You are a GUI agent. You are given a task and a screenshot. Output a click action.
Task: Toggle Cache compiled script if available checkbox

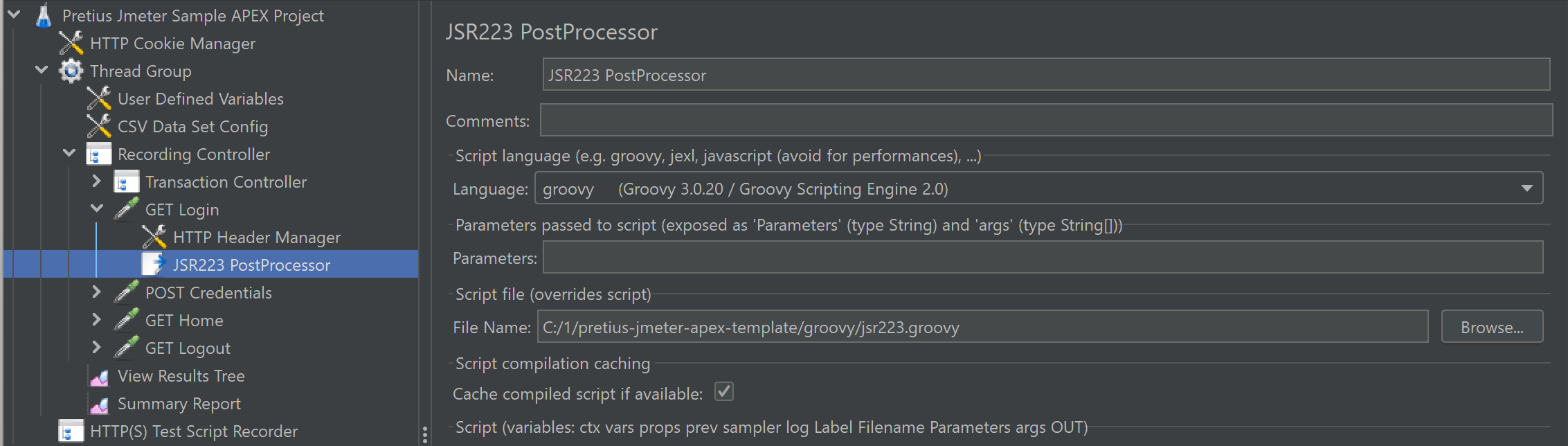tap(723, 392)
